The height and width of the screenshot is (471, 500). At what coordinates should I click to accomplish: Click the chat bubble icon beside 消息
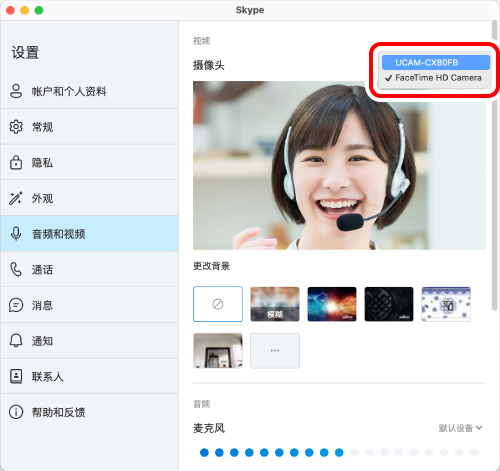(16, 305)
